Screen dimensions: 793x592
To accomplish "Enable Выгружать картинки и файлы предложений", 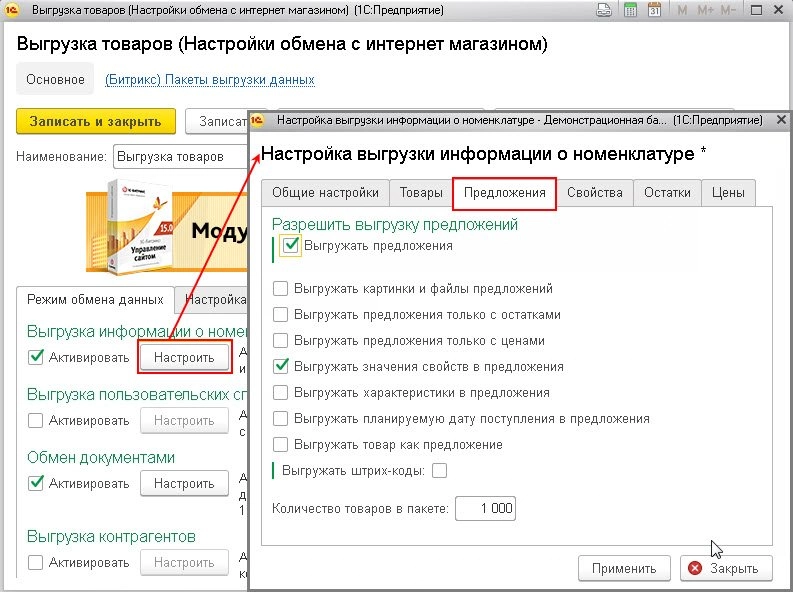I will pos(281,289).
